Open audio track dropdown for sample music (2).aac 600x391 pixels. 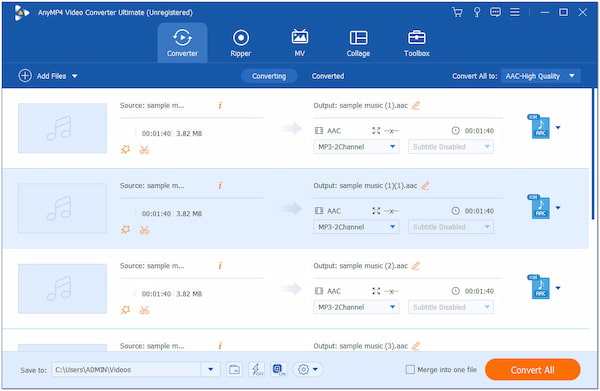click(x=356, y=307)
